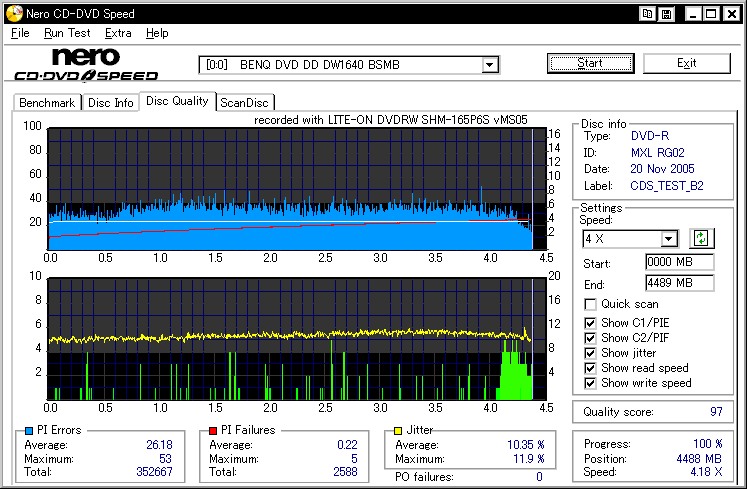Minimize the Nero CD-DVD Speed window
Image resolution: width=747 pixels, height=489 pixels.
[x=693, y=14]
